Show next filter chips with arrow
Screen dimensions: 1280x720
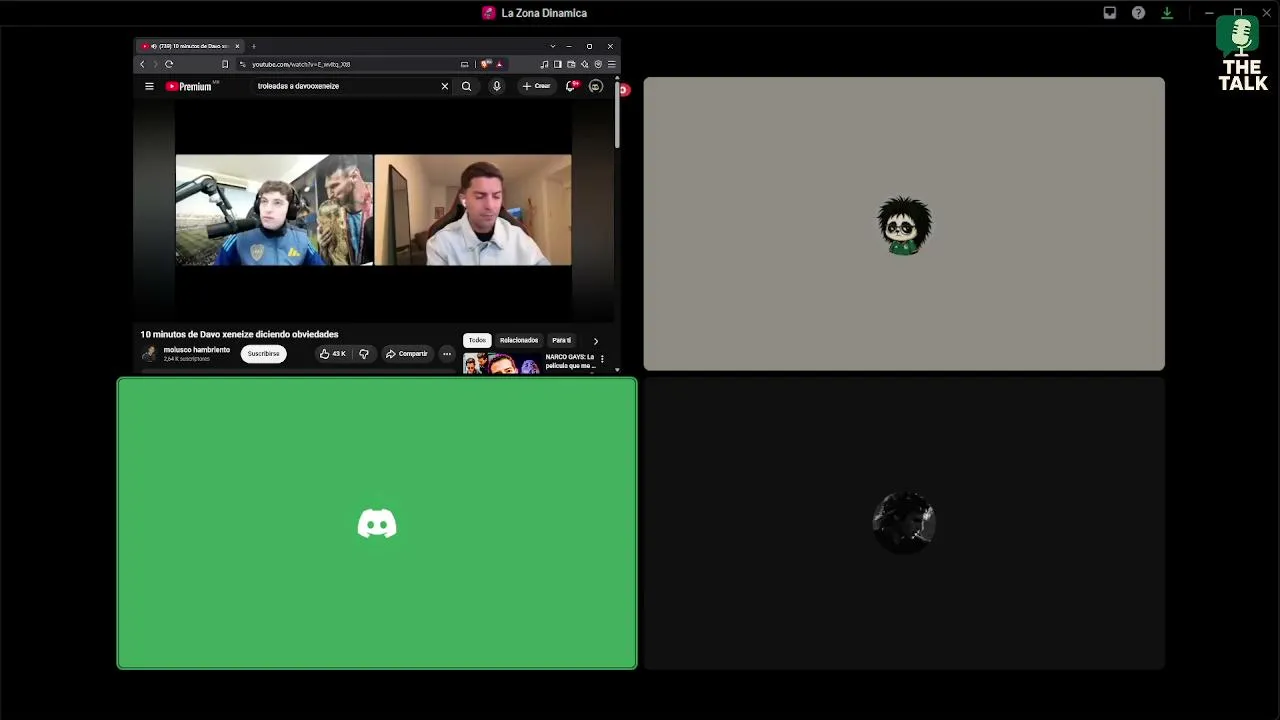click(x=596, y=341)
